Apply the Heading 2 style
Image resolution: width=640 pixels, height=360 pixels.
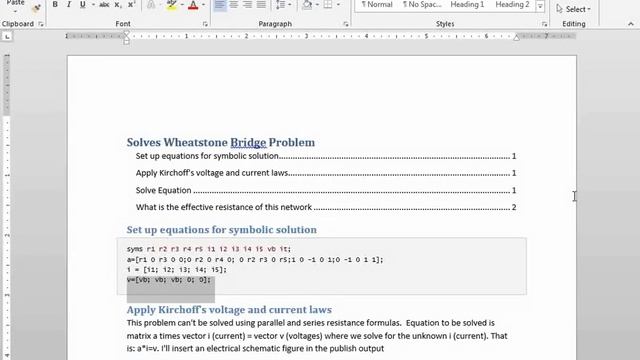[x=512, y=4]
